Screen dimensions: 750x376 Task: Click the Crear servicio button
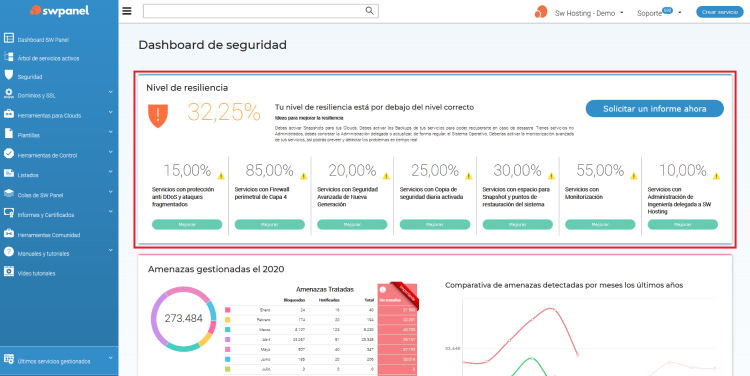click(x=719, y=12)
